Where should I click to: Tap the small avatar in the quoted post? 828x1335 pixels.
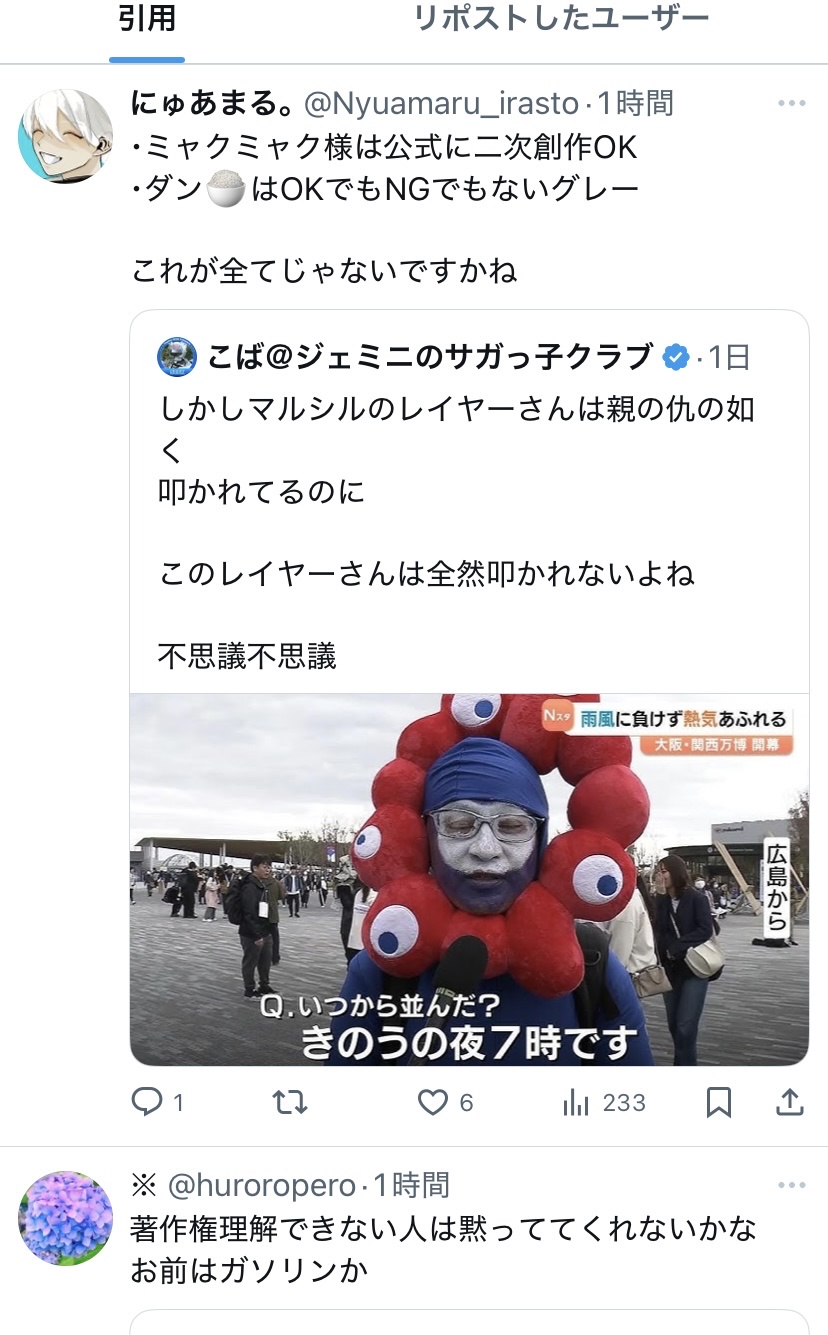pyautogui.click(x=177, y=357)
